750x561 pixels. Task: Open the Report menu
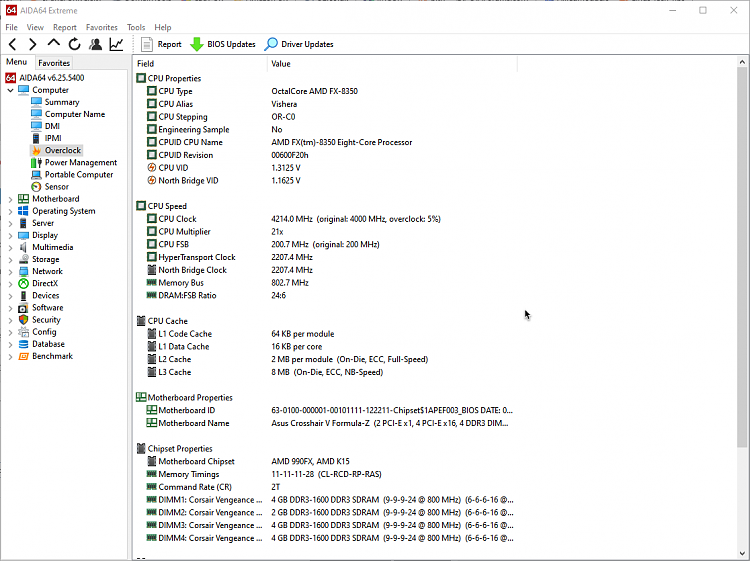tap(65, 27)
